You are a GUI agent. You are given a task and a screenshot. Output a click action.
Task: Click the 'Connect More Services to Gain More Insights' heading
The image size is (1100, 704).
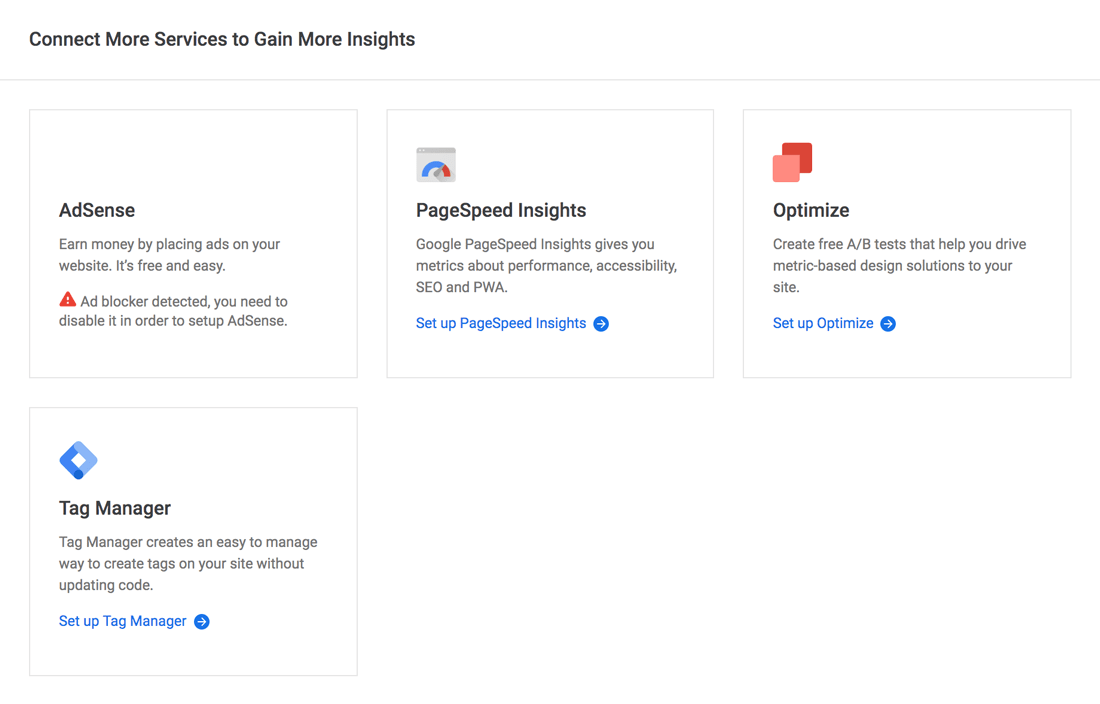point(222,39)
